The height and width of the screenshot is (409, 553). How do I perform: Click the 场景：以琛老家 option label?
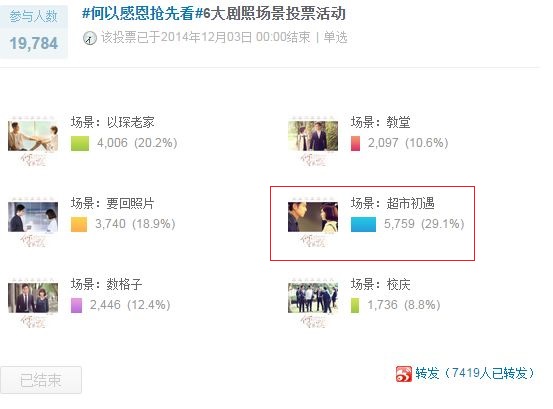113,122
